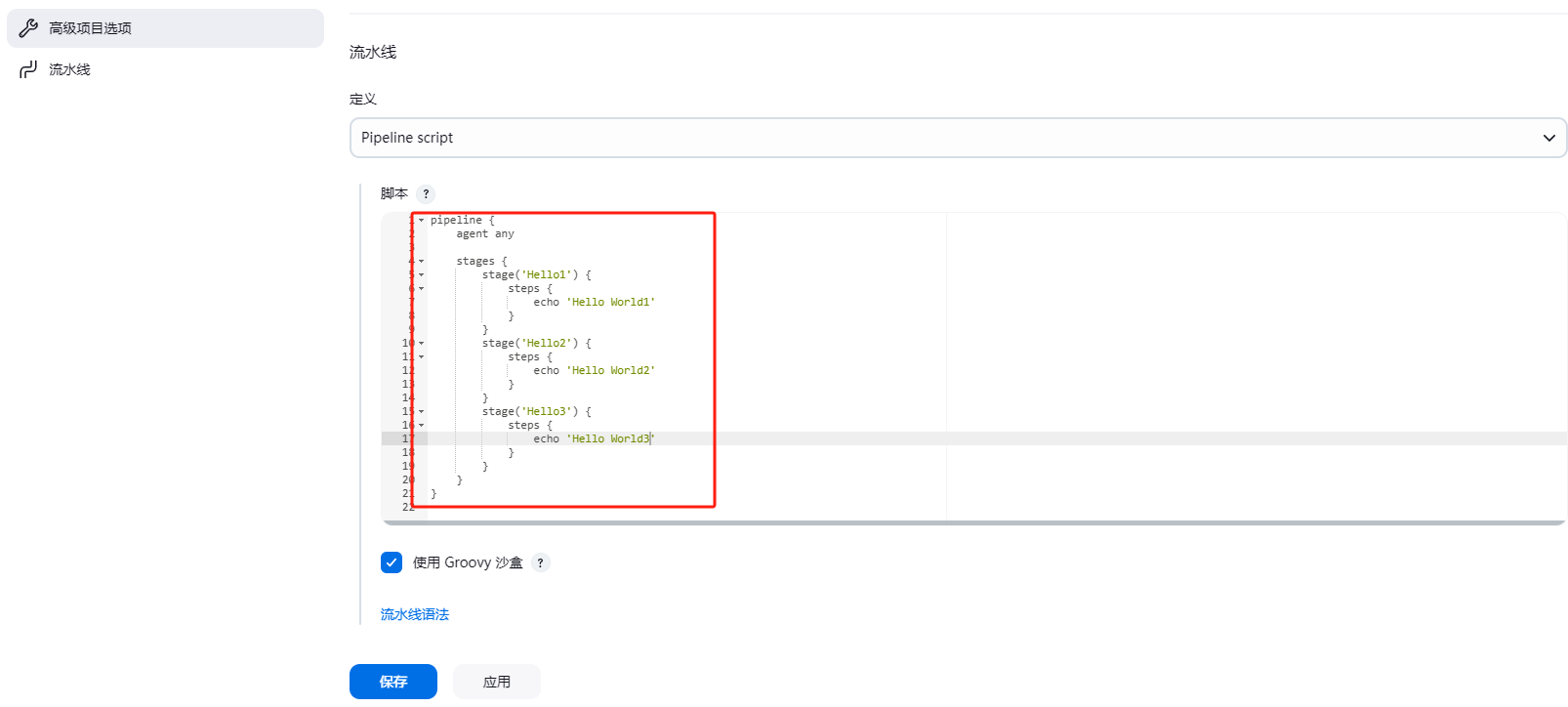Click the 流水线 section heading

click(x=373, y=52)
